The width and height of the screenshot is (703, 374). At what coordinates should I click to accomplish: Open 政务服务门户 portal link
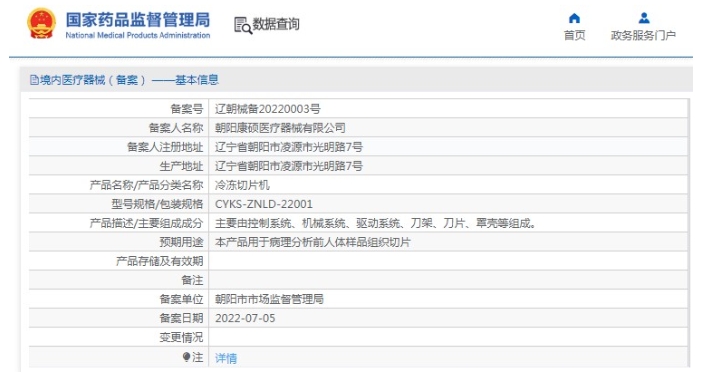coord(643,35)
